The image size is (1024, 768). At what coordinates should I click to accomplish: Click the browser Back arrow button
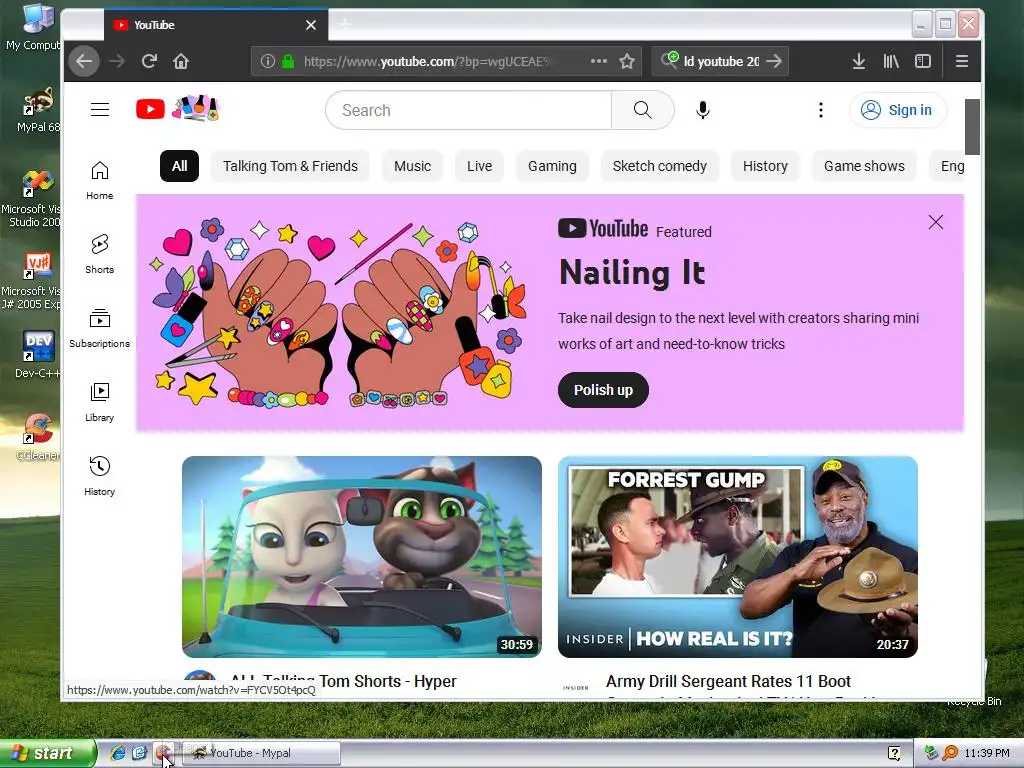coord(84,61)
